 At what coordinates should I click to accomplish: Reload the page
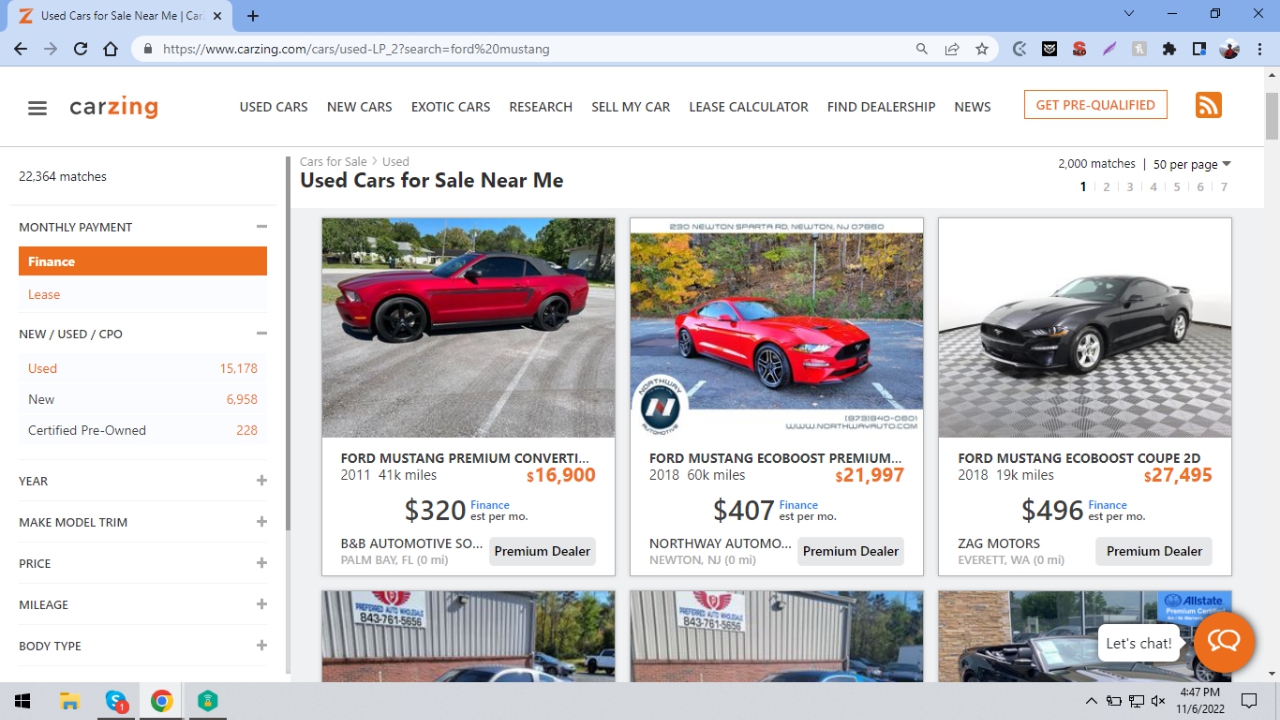[80, 48]
